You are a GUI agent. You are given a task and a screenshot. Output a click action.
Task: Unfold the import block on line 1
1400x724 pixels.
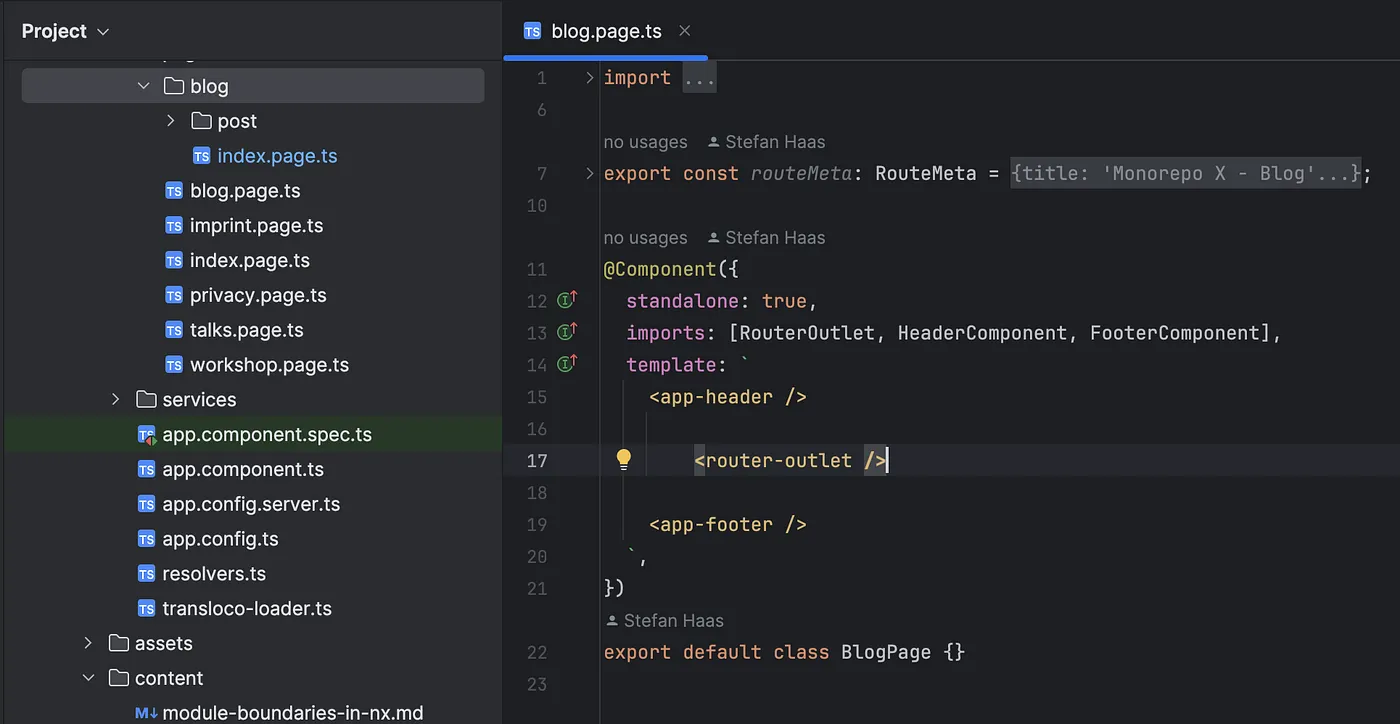pyautogui.click(x=589, y=78)
